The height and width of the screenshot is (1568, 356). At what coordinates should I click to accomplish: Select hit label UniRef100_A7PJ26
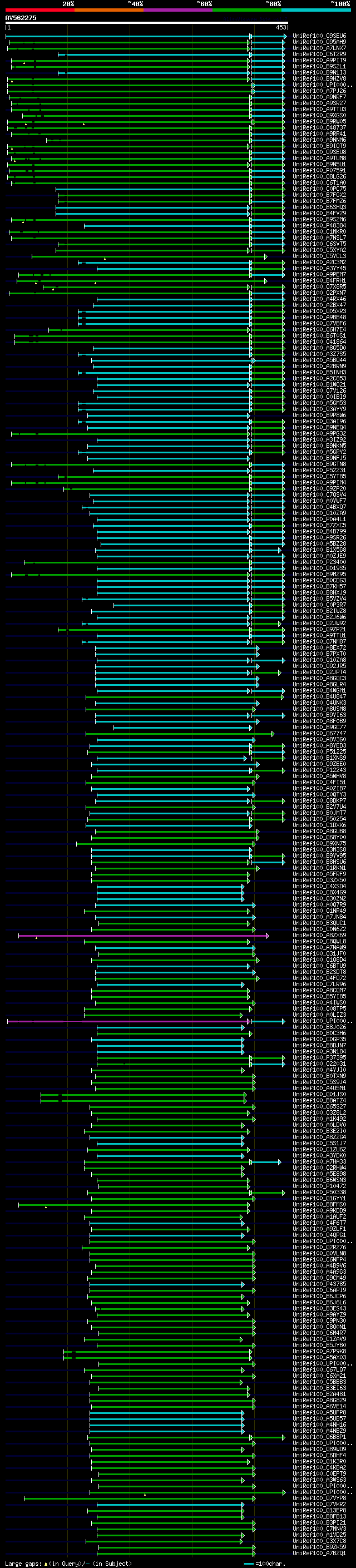319,91
